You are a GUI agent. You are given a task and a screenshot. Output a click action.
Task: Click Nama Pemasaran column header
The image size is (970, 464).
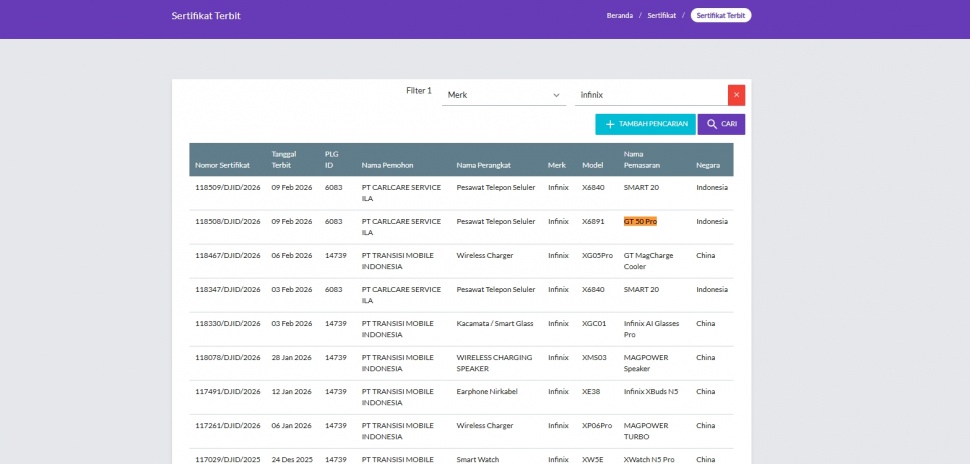pos(641,160)
